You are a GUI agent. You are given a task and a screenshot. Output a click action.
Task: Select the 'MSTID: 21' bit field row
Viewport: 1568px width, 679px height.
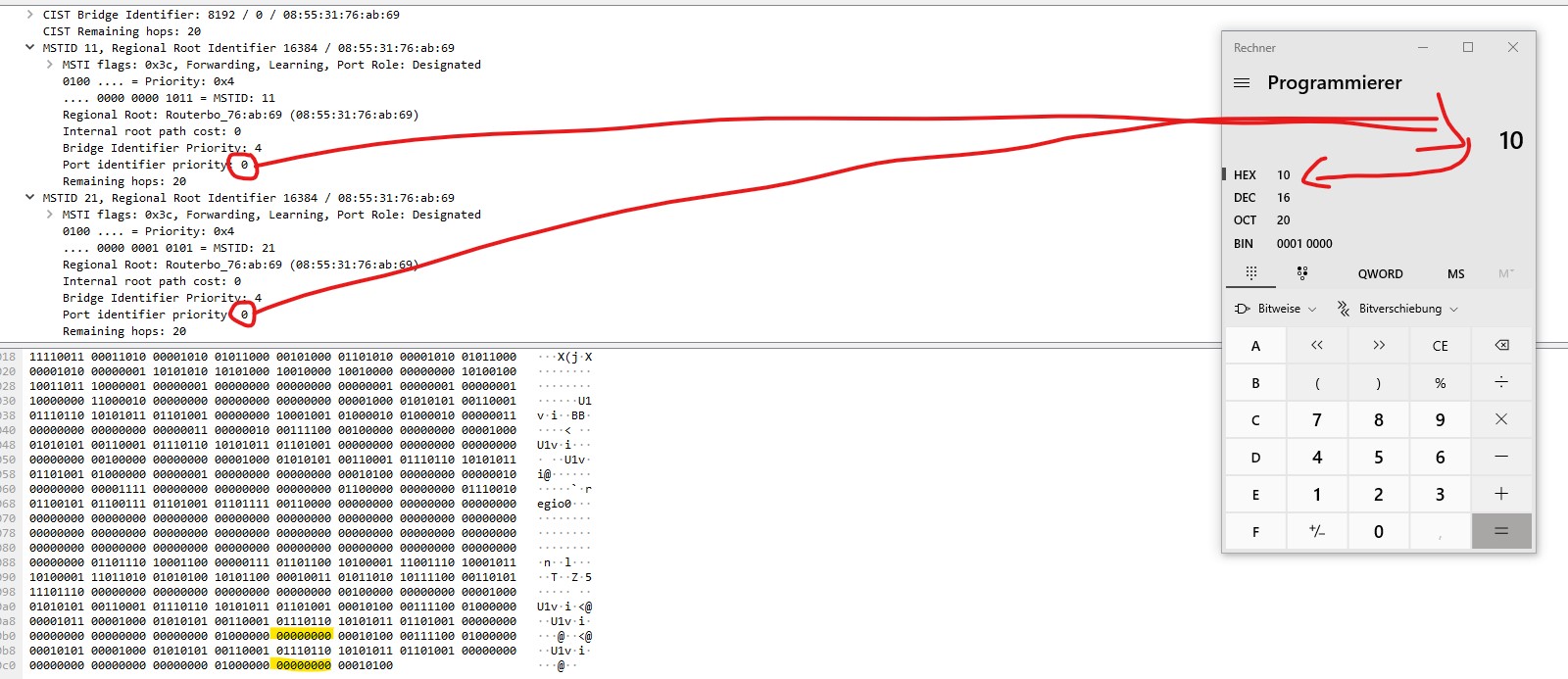[169, 248]
